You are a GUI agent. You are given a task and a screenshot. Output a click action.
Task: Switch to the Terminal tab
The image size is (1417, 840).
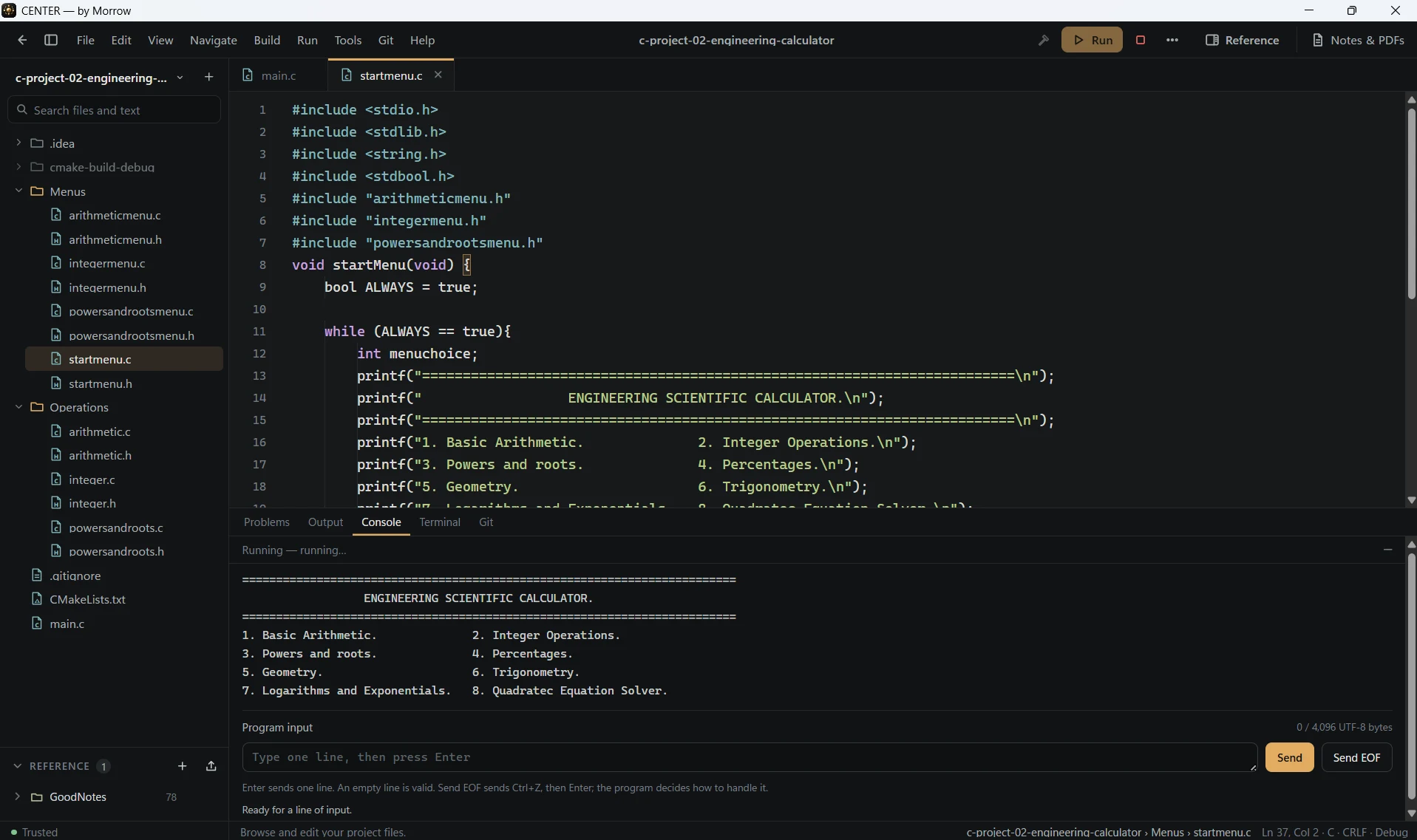tap(440, 522)
